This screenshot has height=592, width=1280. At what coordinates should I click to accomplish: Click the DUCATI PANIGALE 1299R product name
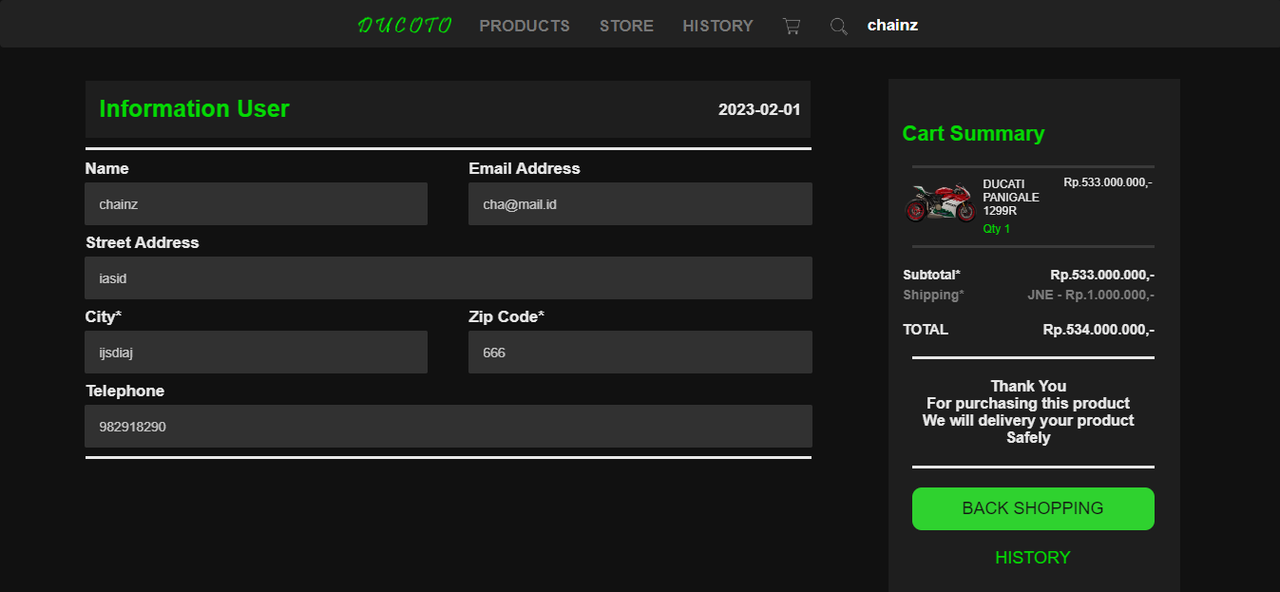click(x=1011, y=198)
